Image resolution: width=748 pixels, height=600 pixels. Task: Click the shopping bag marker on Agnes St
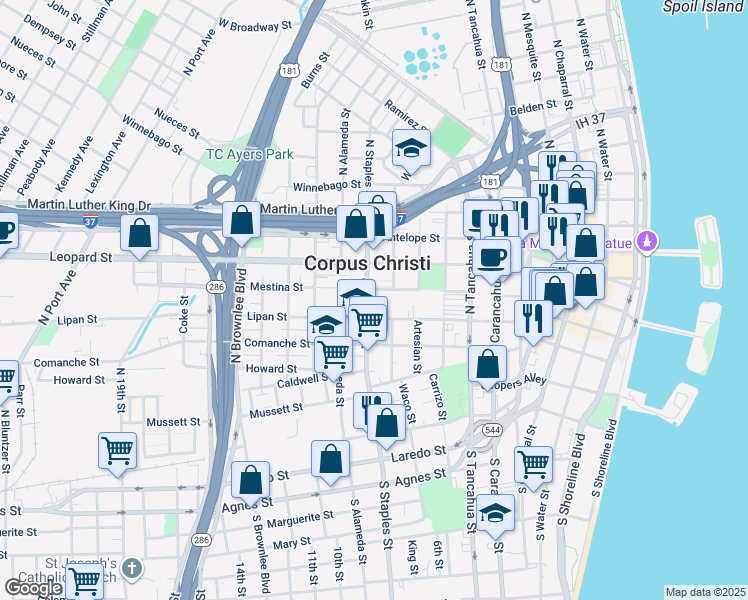tap(250, 482)
